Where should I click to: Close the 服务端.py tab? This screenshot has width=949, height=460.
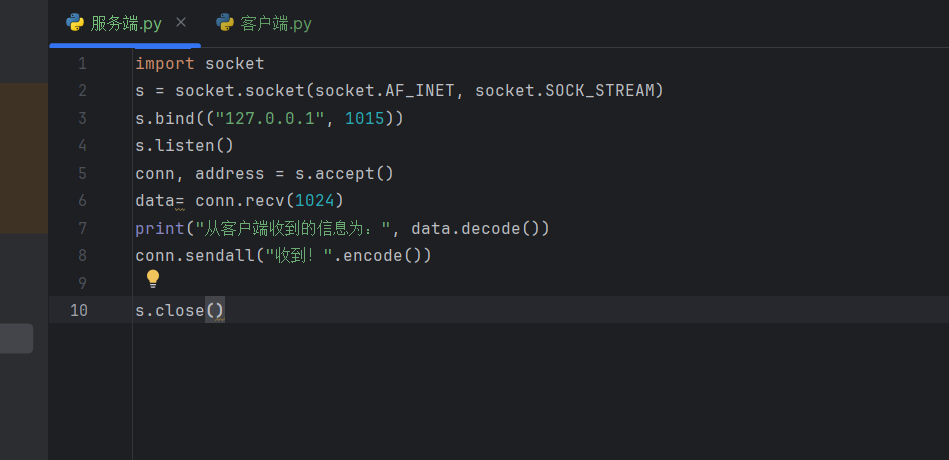(x=180, y=22)
